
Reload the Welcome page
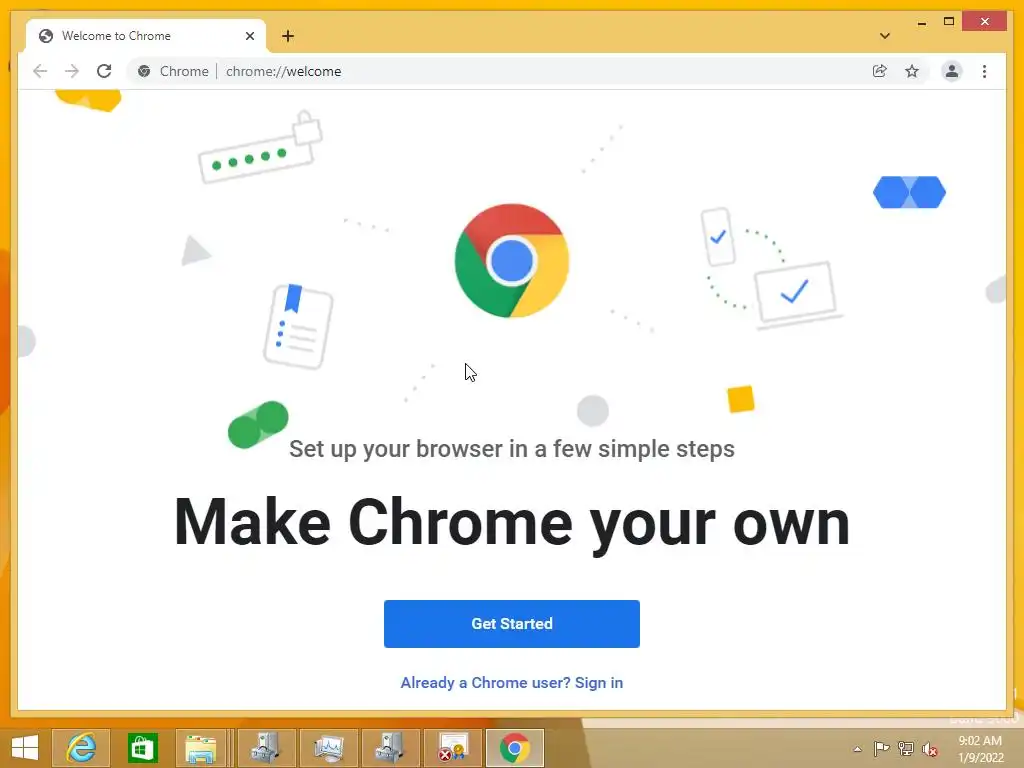pos(104,71)
